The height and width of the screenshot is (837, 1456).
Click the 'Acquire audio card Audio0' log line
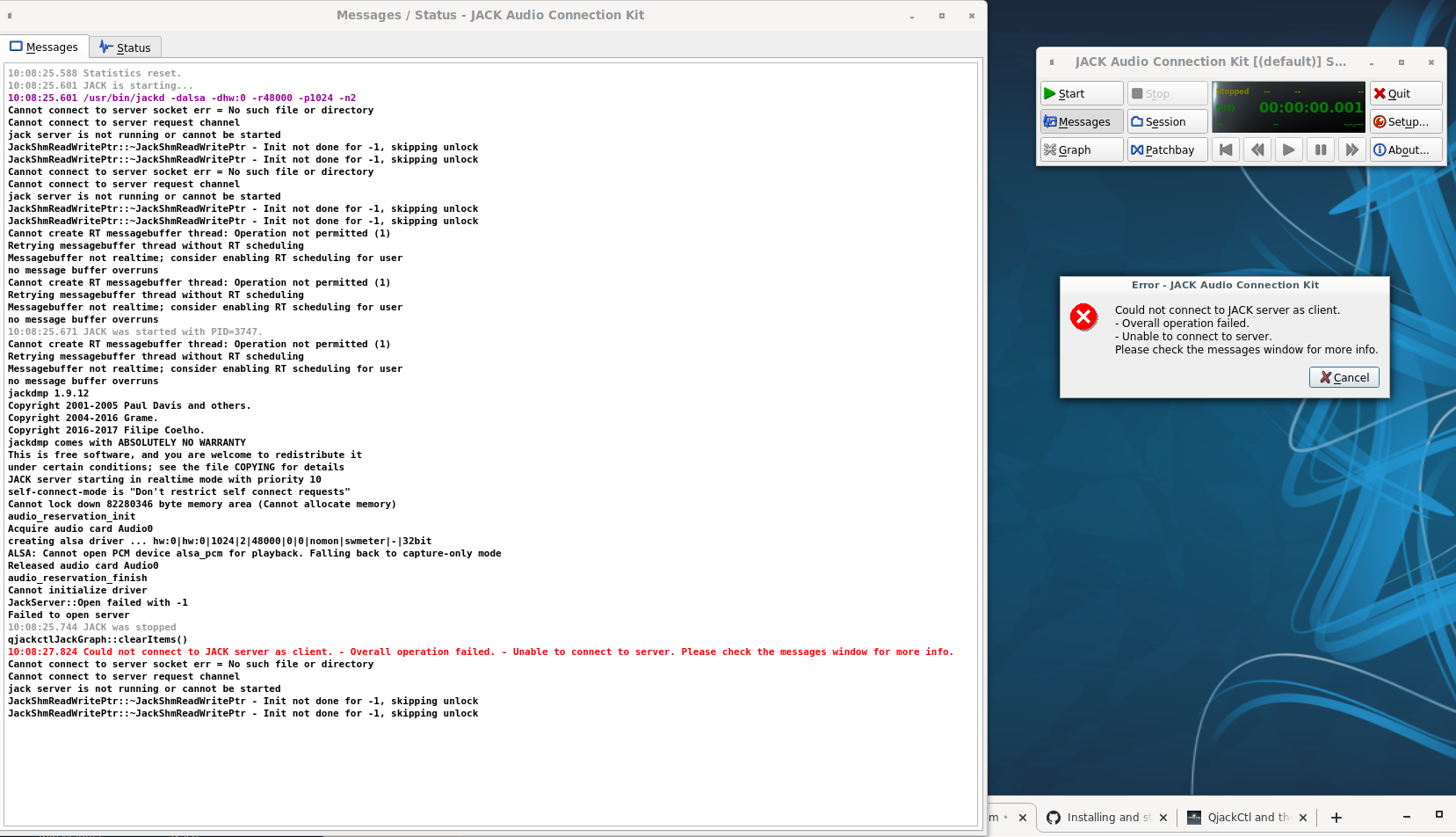click(x=81, y=528)
